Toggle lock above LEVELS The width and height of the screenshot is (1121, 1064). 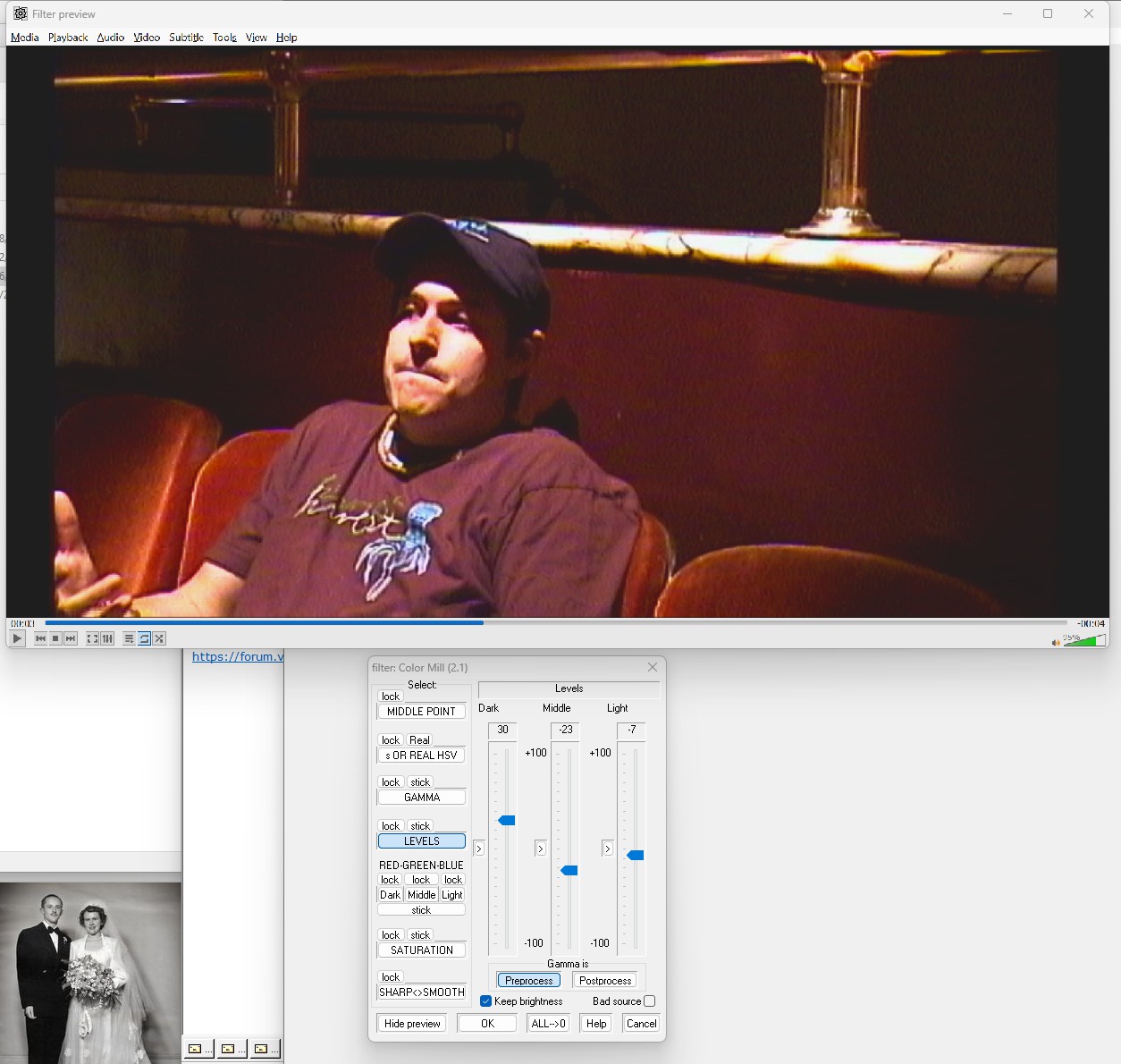coord(391,826)
